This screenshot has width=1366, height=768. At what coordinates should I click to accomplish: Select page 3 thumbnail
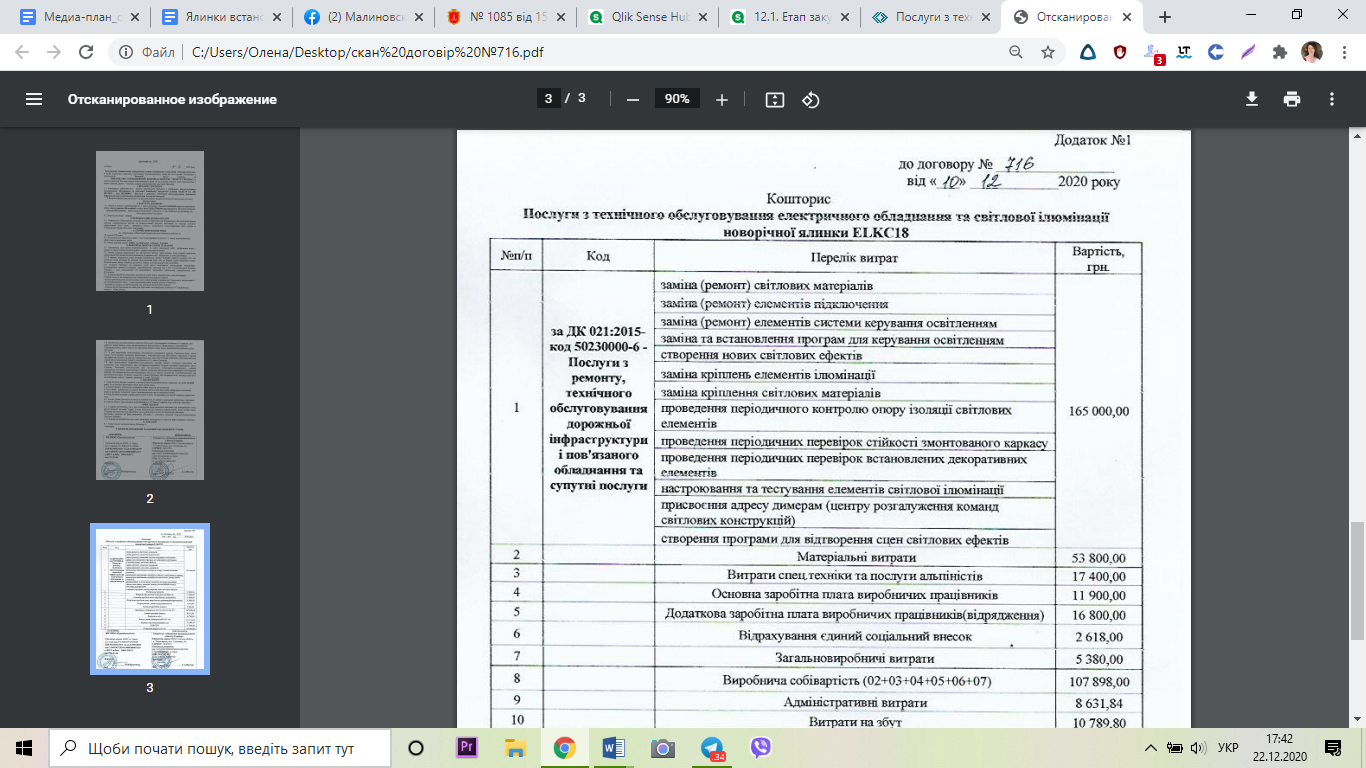(x=150, y=599)
